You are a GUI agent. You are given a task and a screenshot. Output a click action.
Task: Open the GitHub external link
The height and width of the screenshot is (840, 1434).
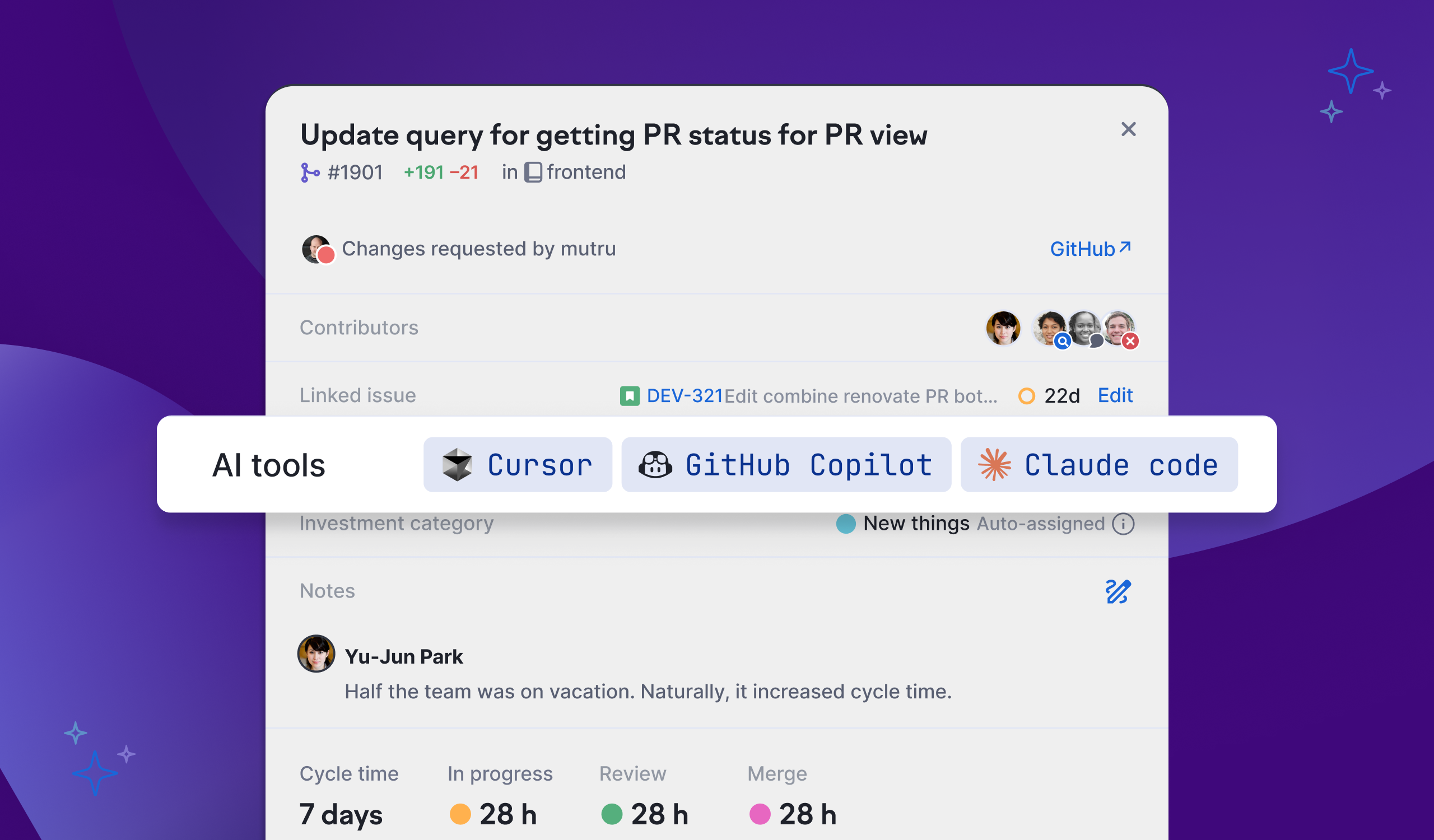tap(1090, 249)
